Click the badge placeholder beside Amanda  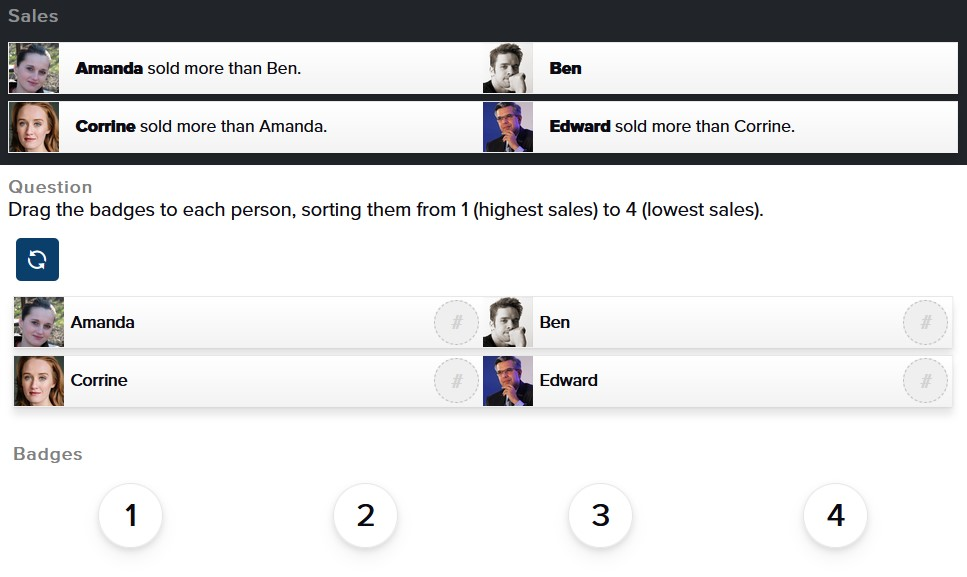456,322
